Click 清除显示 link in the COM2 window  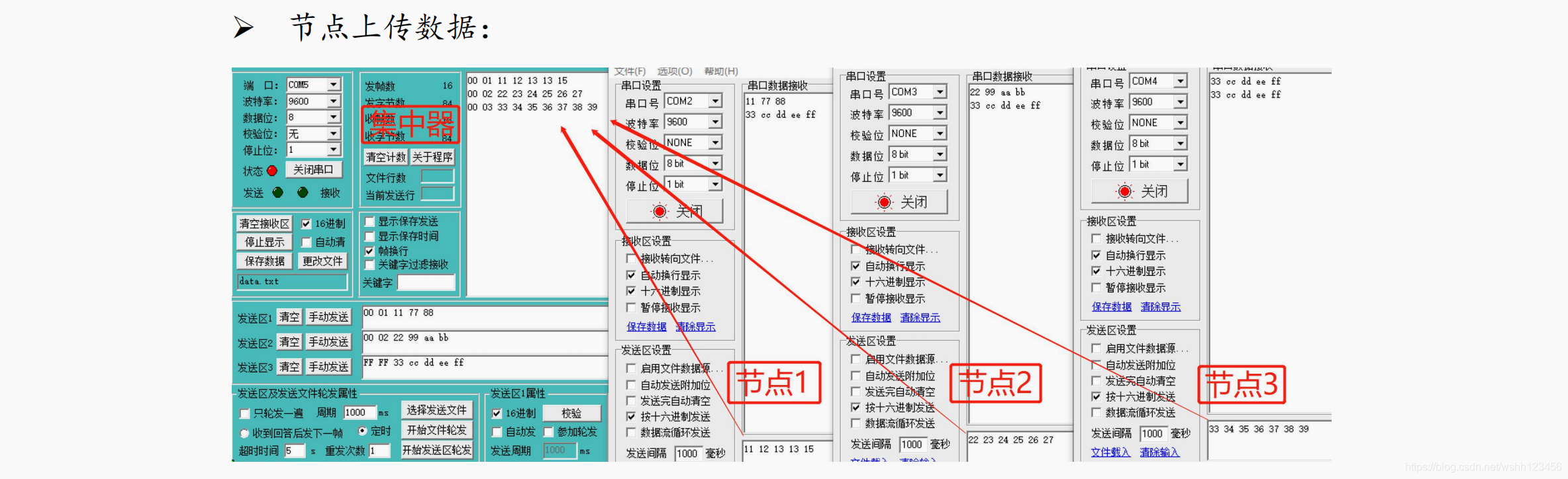click(x=696, y=327)
